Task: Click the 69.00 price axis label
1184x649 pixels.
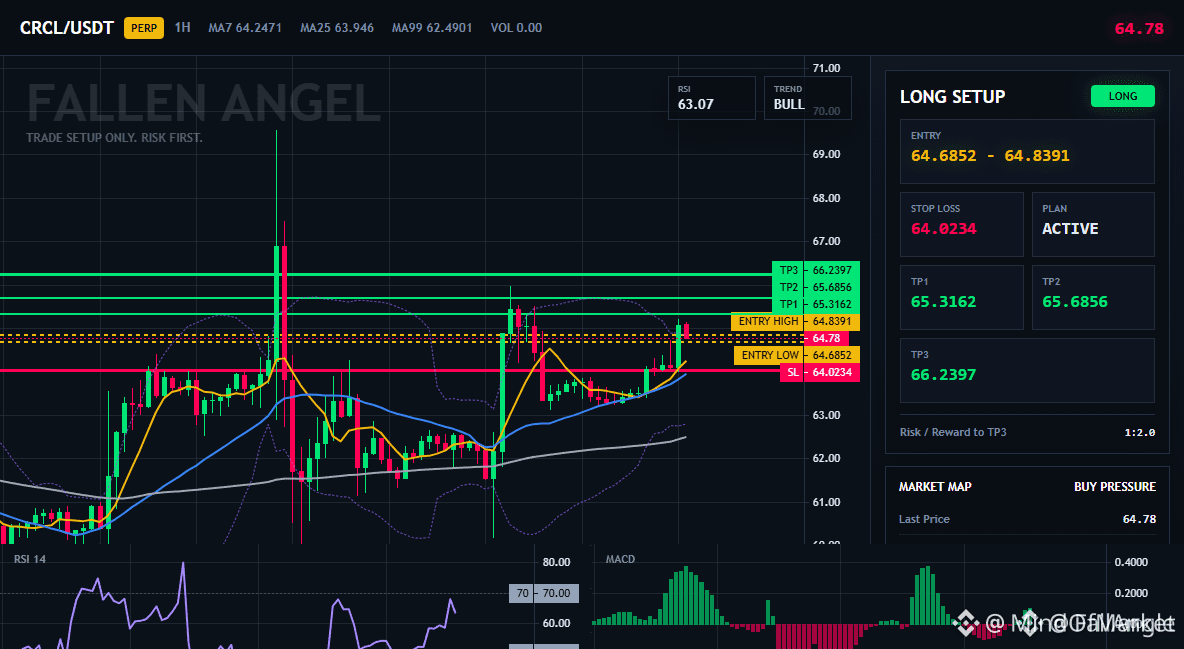Action: click(826, 154)
